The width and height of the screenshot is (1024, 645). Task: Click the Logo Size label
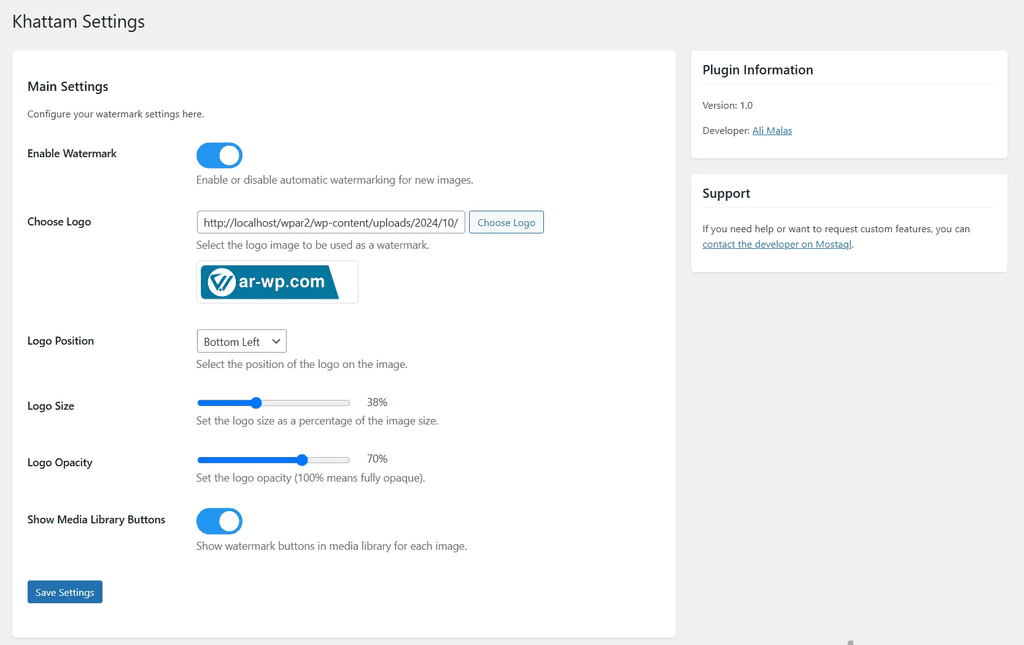point(51,405)
